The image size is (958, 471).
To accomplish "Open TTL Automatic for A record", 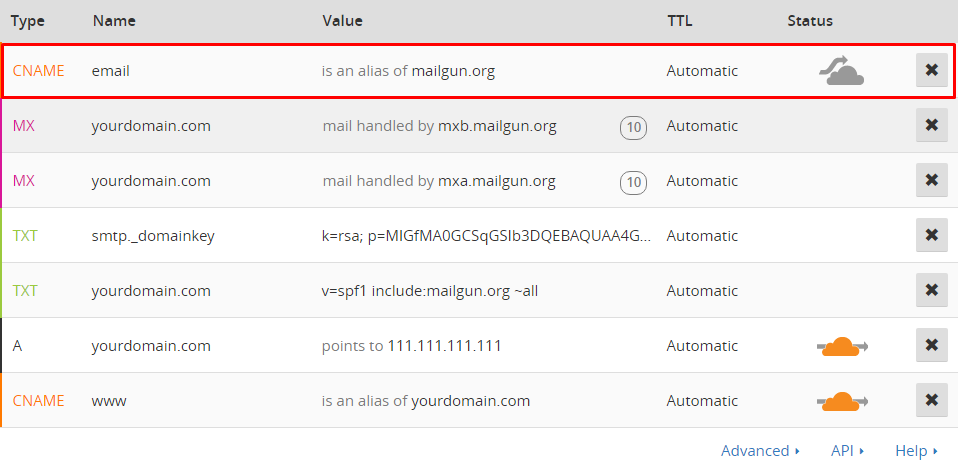I will (702, 346).
